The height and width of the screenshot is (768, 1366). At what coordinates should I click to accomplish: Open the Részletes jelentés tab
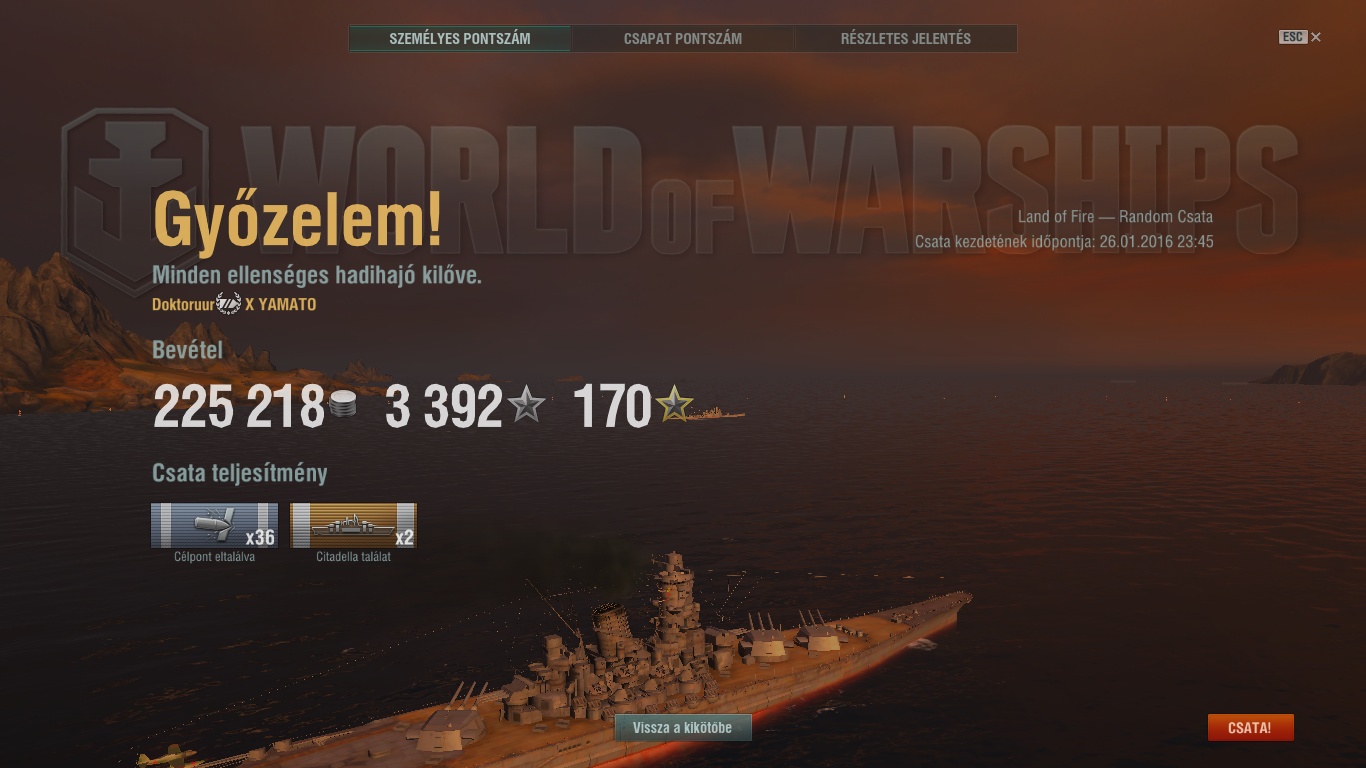tap(906, 39)
